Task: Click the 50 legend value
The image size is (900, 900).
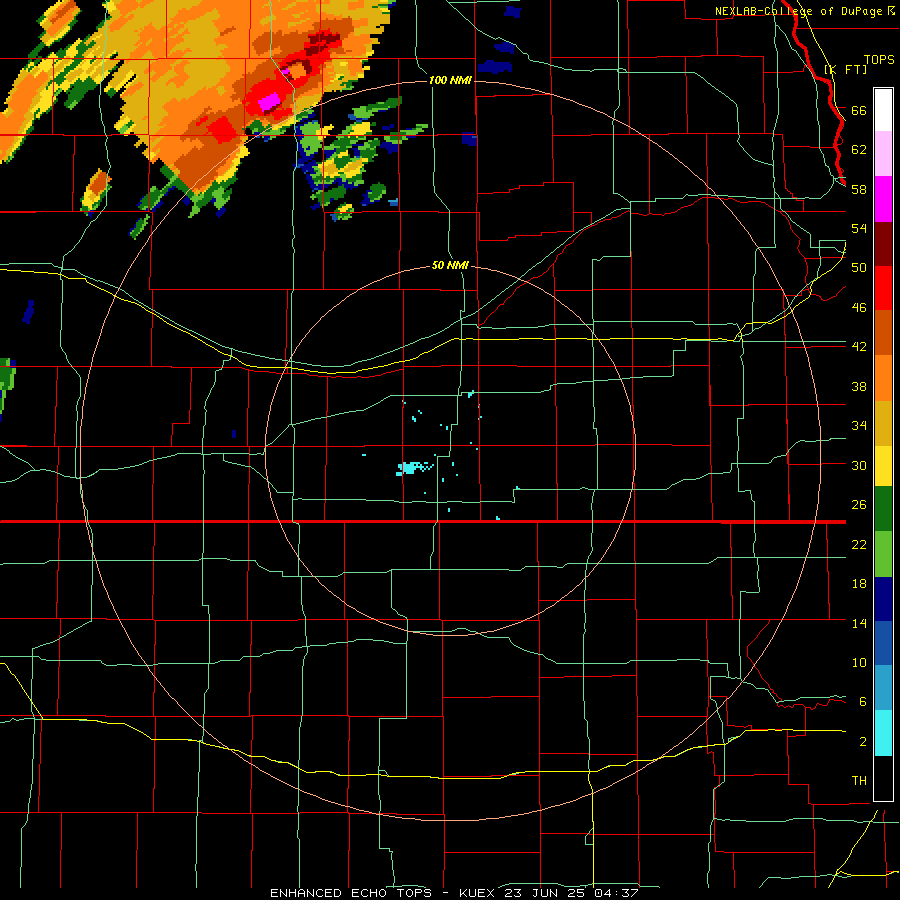Action: (859, 268)
